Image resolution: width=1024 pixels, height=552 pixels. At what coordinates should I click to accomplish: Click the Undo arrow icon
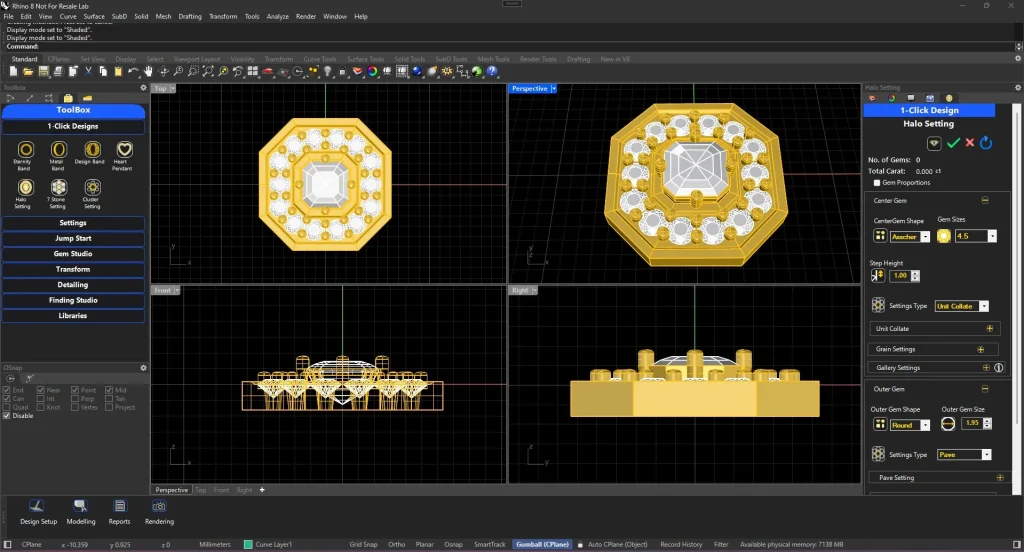coord(133,71)
